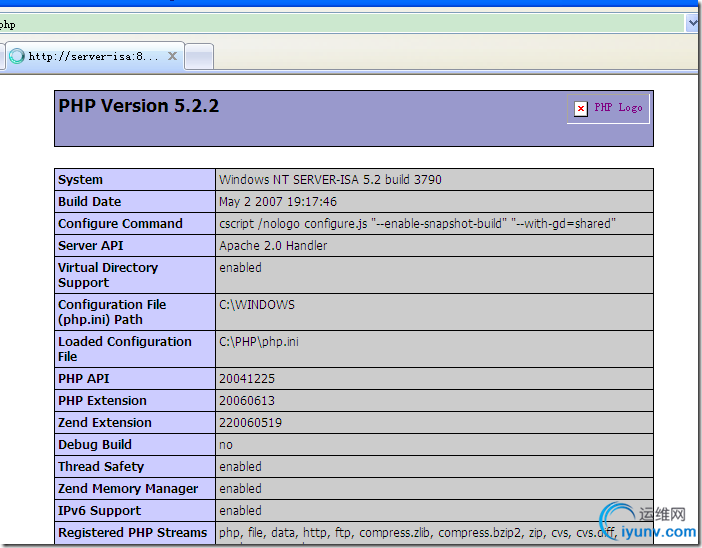Click the C:\PHP\php.ini value
The image size is (702, 548).
click(259, 342)
